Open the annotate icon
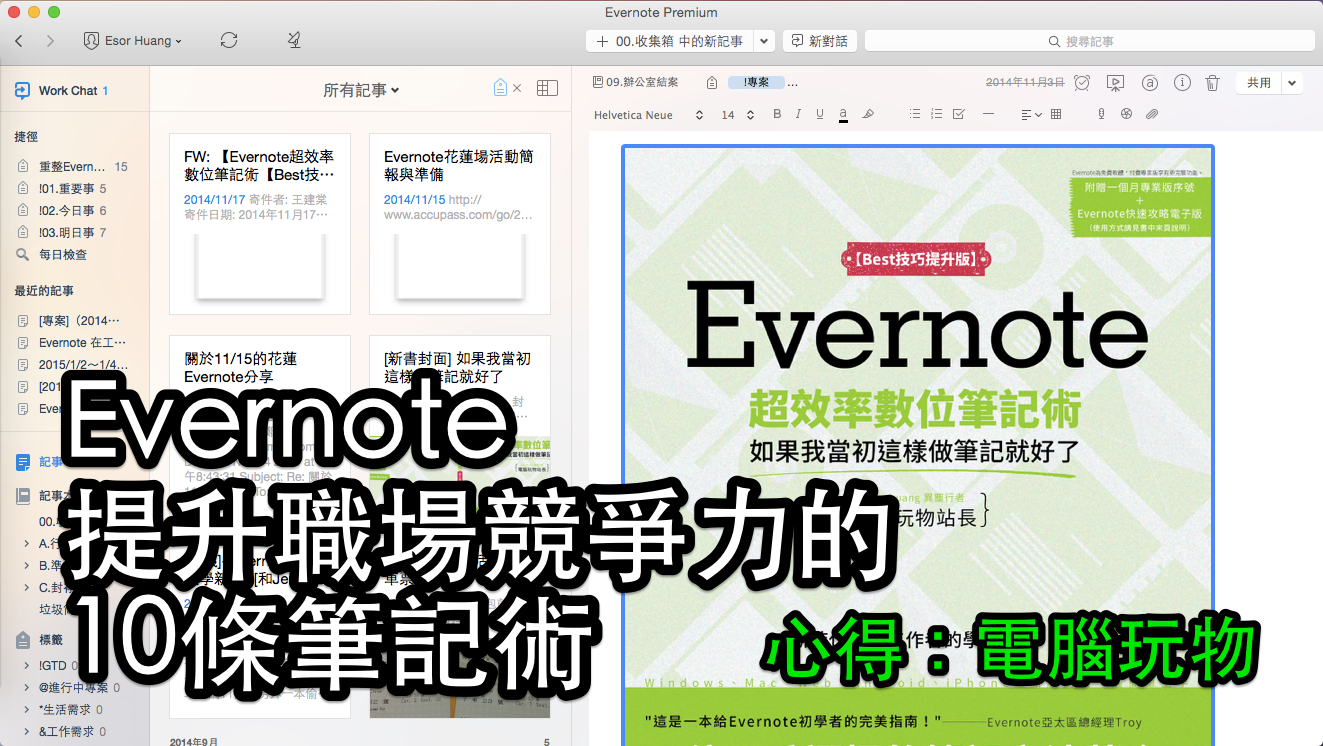The height and width of the screenshot is (746, 1323). tap(1150, 83)
